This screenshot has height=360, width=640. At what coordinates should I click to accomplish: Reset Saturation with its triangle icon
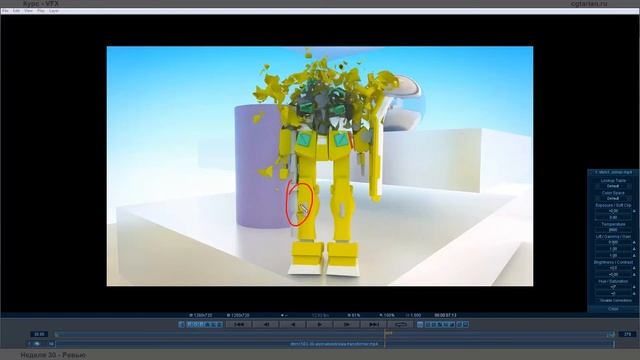coord(634,293)
